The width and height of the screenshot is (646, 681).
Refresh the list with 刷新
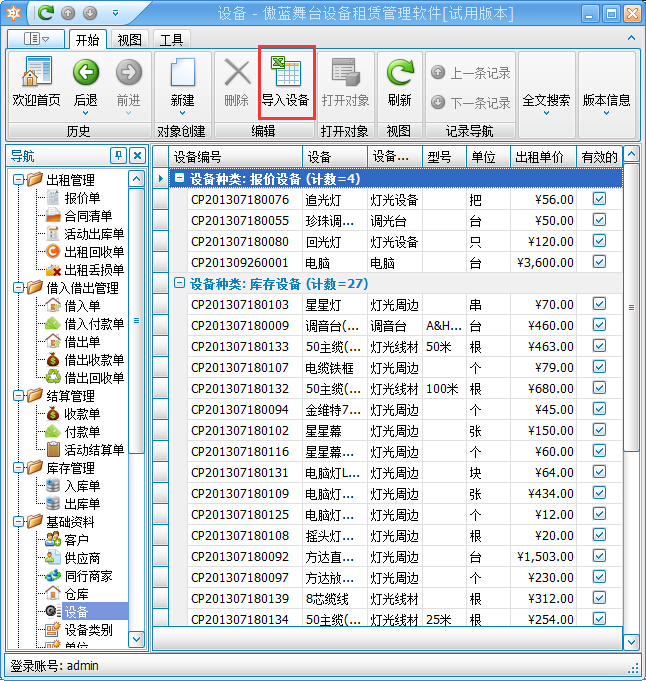point(400,82)
